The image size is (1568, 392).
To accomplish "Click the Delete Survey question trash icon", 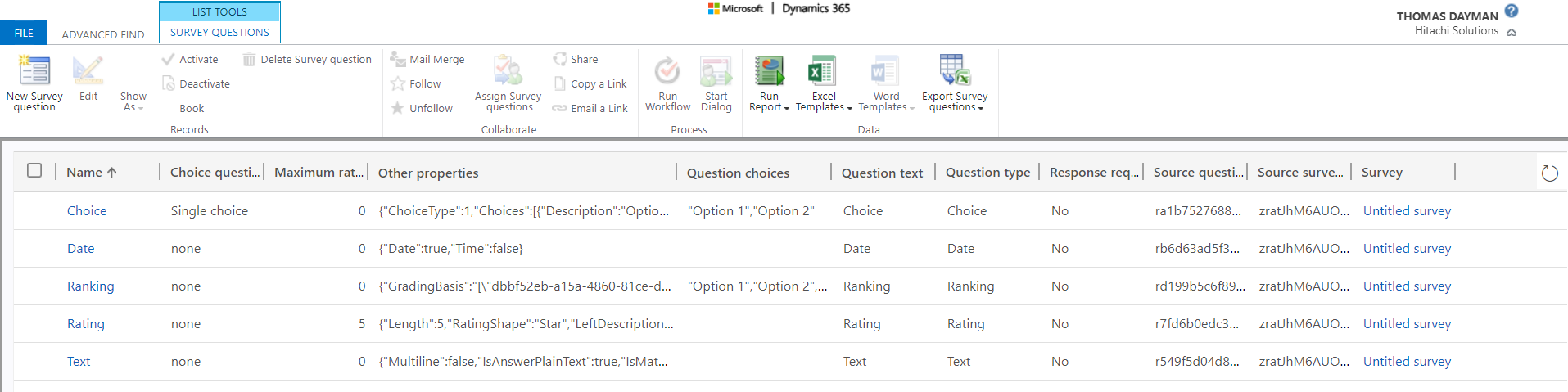I will click(x=249, y=59).
